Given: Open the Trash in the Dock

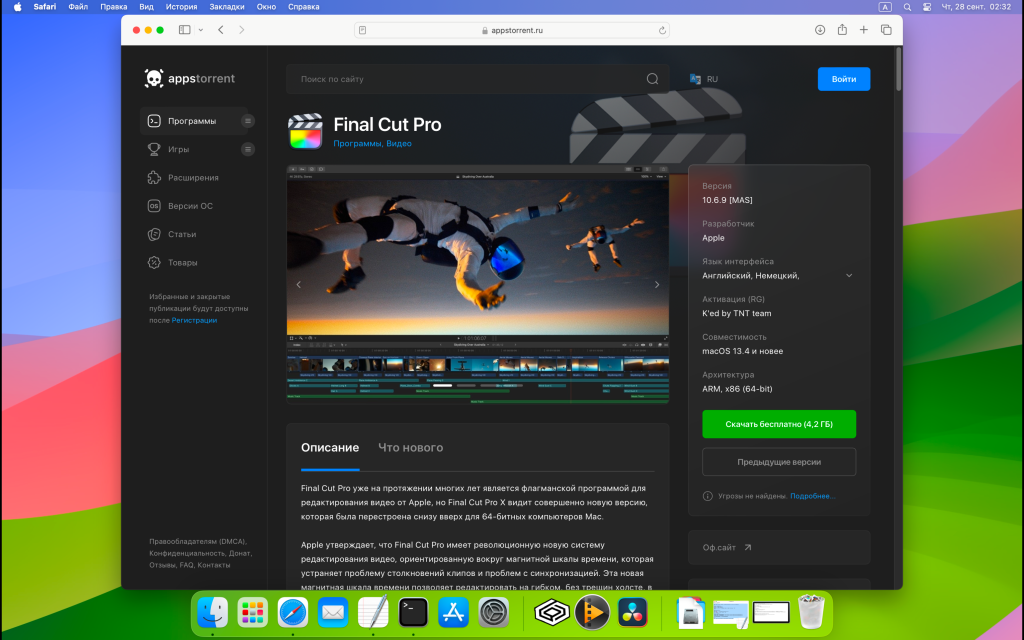Looking at the screenshot, I should 811,611.
